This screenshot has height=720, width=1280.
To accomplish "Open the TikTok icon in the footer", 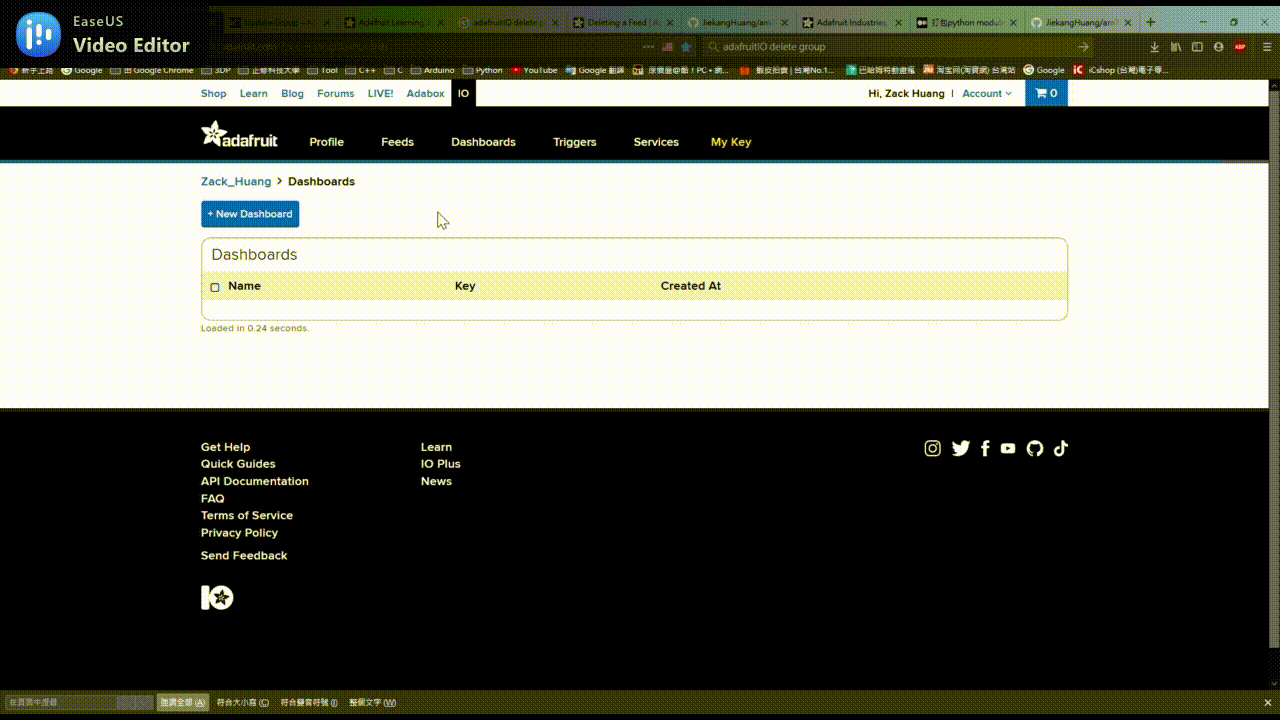I will [1061, 448].
